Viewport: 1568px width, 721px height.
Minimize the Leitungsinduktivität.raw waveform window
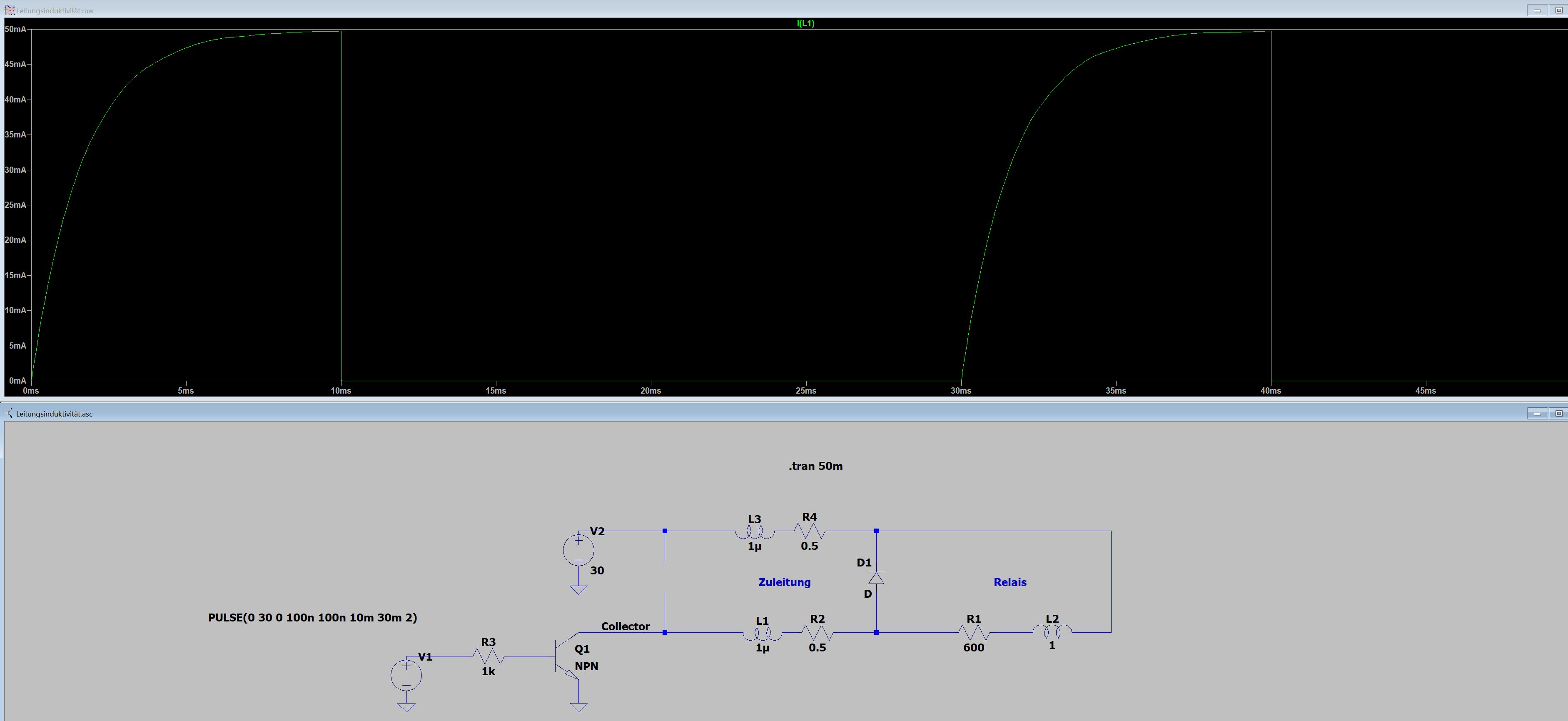1537,10
